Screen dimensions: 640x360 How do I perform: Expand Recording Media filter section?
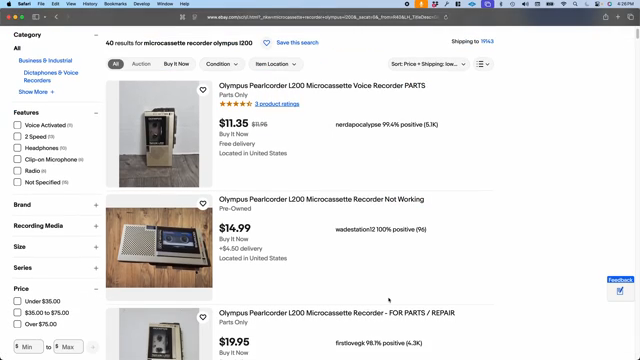click(96, 226)
